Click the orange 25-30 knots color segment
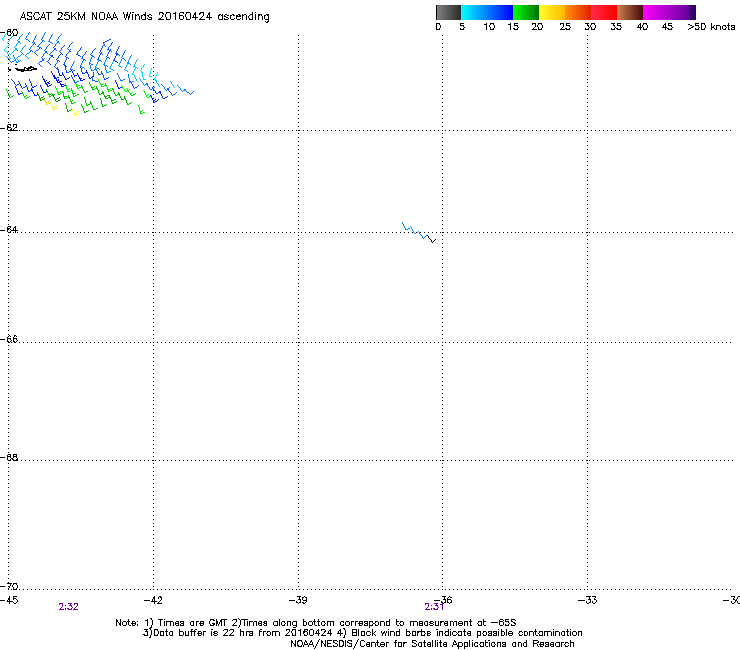Image resolution: width=740 pixels, height=650 pixels. (578, 12)
